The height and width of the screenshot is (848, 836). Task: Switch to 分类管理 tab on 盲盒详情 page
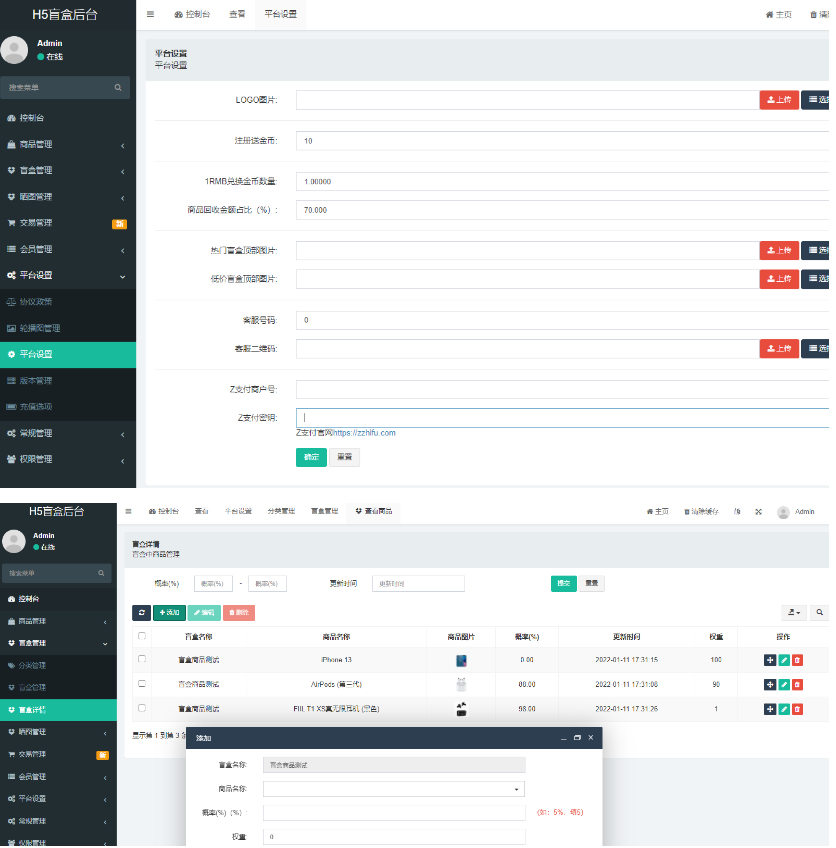pos(281,511)
